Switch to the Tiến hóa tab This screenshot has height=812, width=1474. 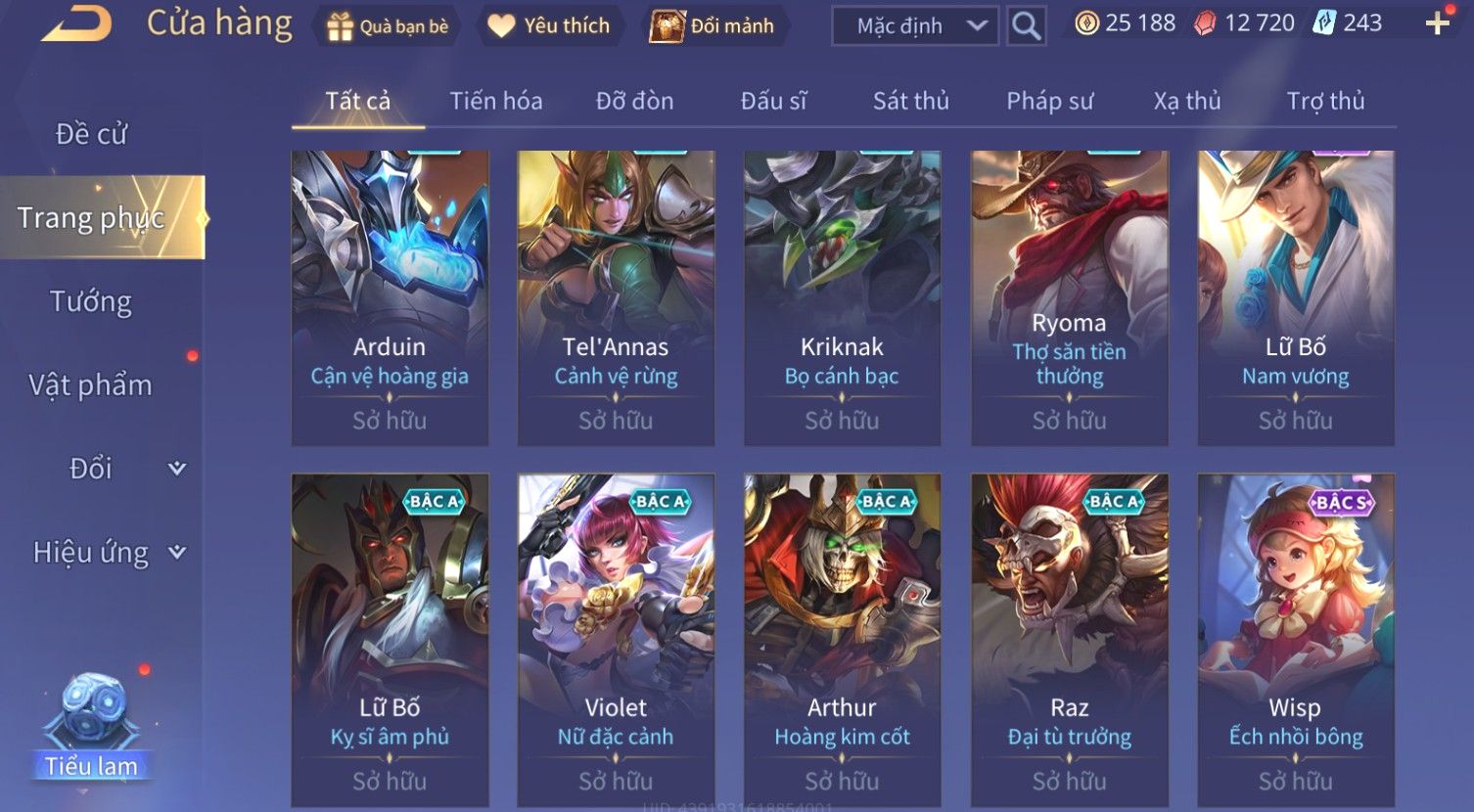click(x=496, y=101)
